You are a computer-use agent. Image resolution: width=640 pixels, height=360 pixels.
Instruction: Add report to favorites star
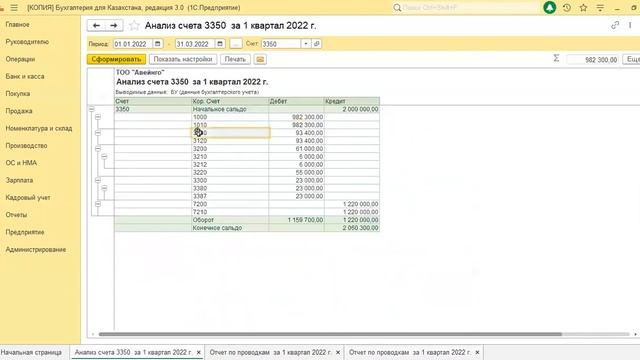pyautogui.click(x=134, y=26)
